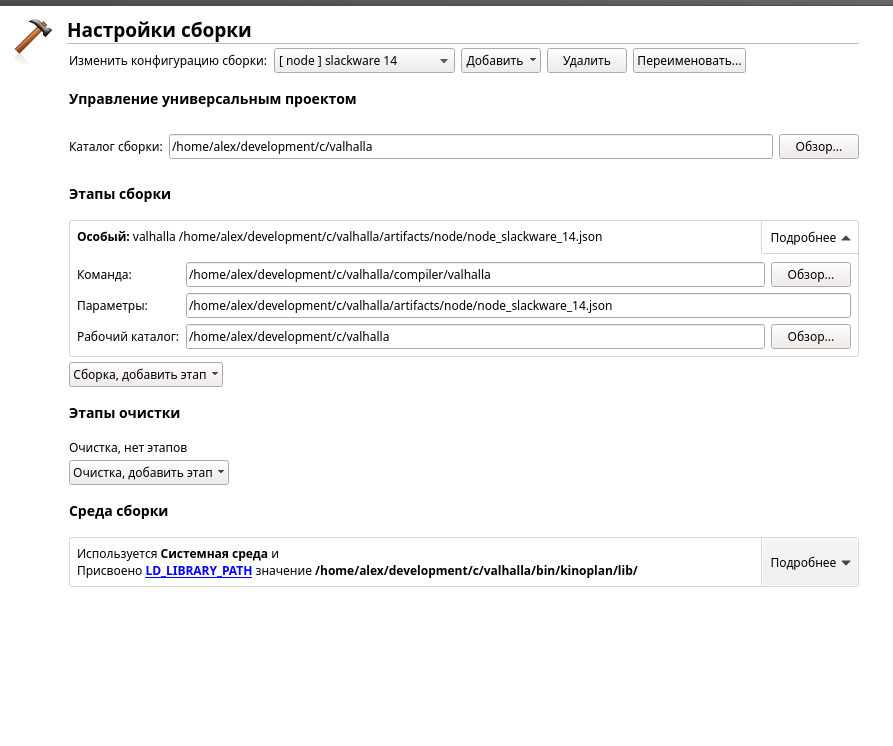
Task: Browse for Рабочий каталог with Обзор...
Action: [x=810, y=337]
